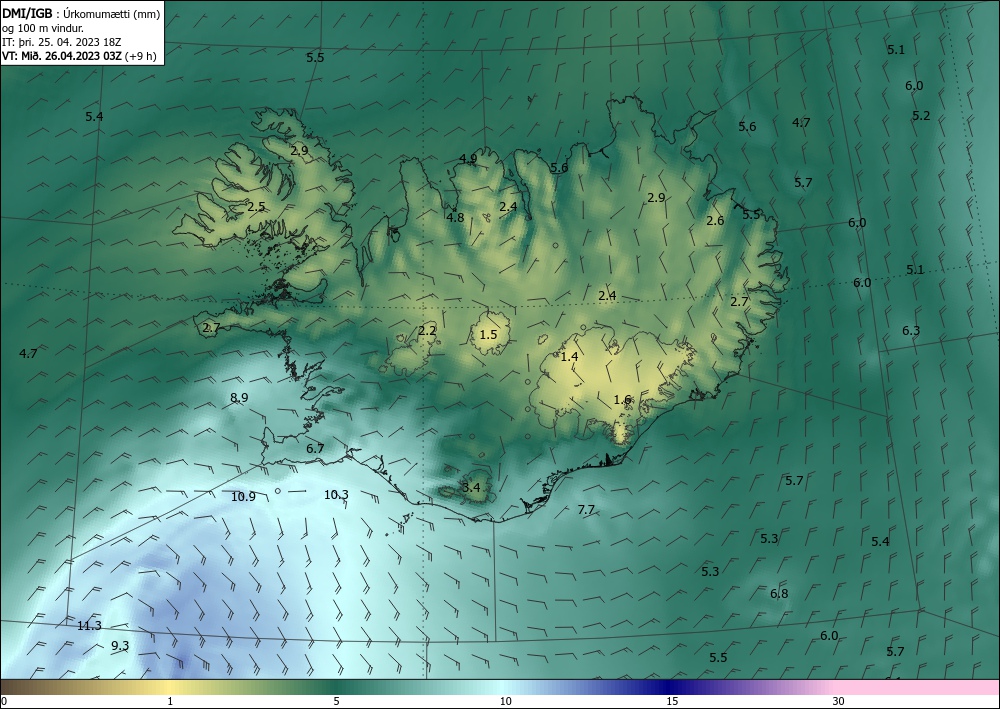Select the 4.9 map value
This screenshot has height=709, width=1000.
[x=467, y=159]
